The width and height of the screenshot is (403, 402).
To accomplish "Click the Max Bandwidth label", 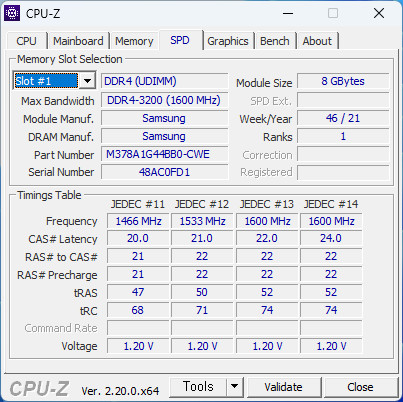I will click(58, 101).
